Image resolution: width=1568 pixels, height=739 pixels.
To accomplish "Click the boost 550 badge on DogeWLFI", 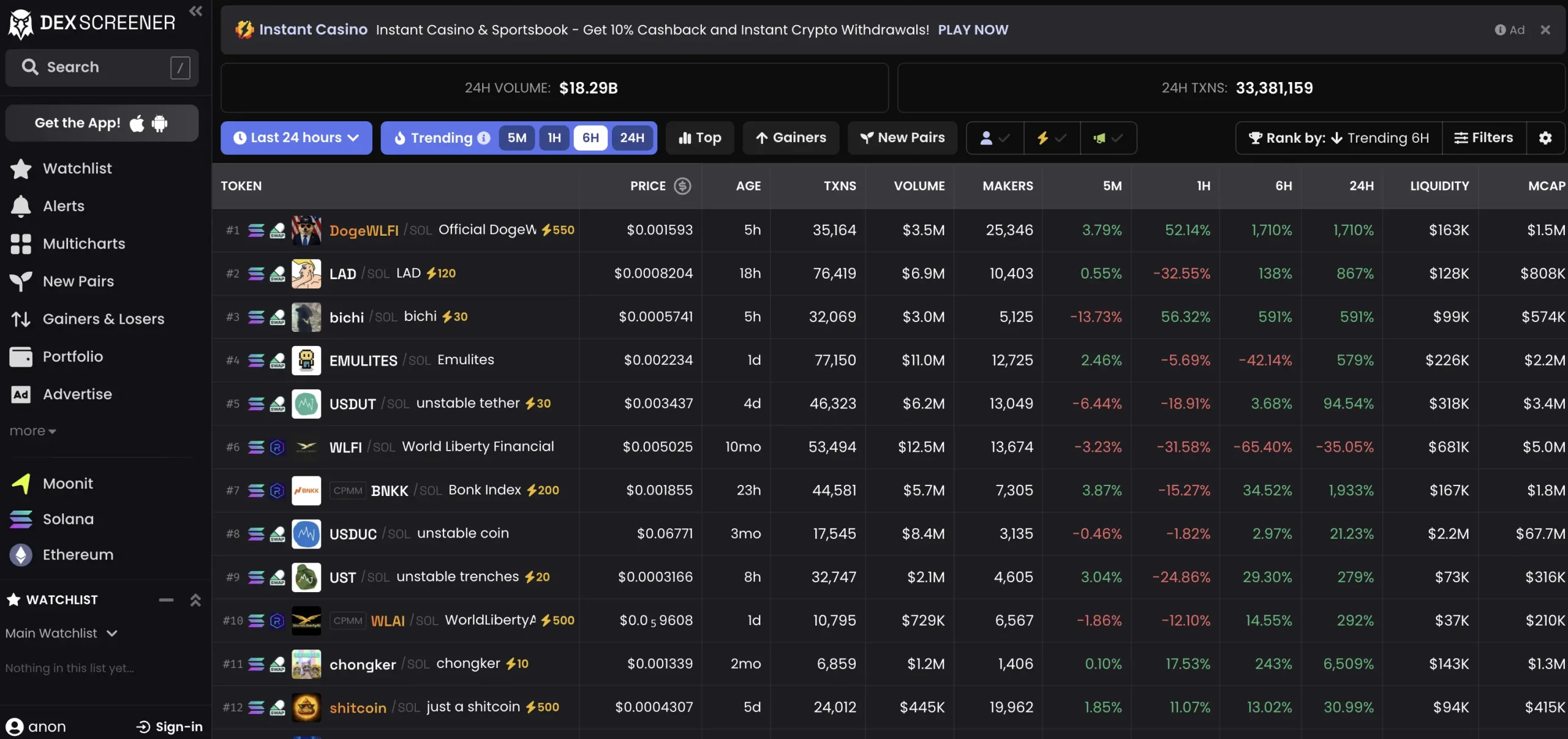I will pos(558,230).
